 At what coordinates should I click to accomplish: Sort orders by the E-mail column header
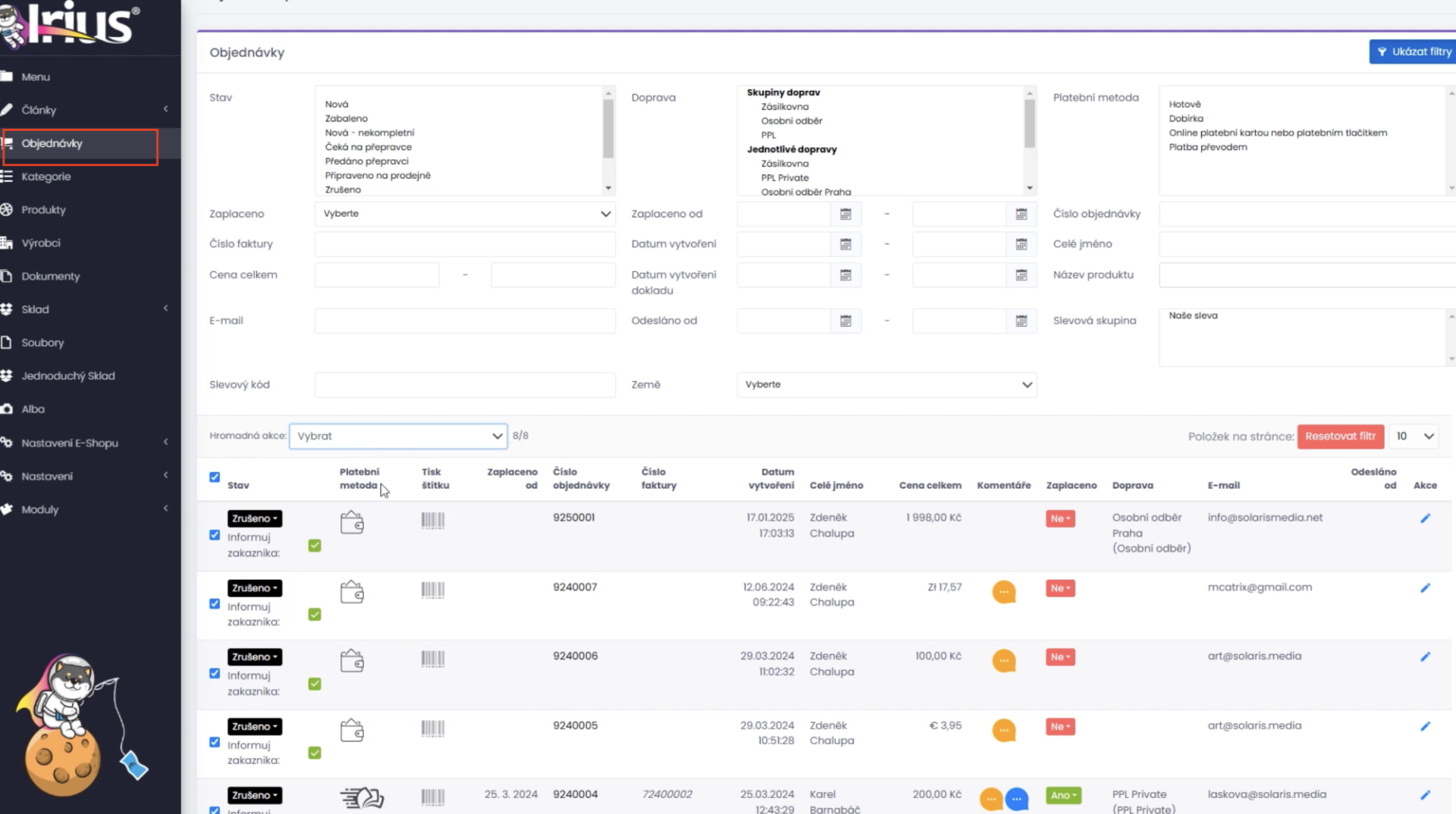pos(1223,486)
